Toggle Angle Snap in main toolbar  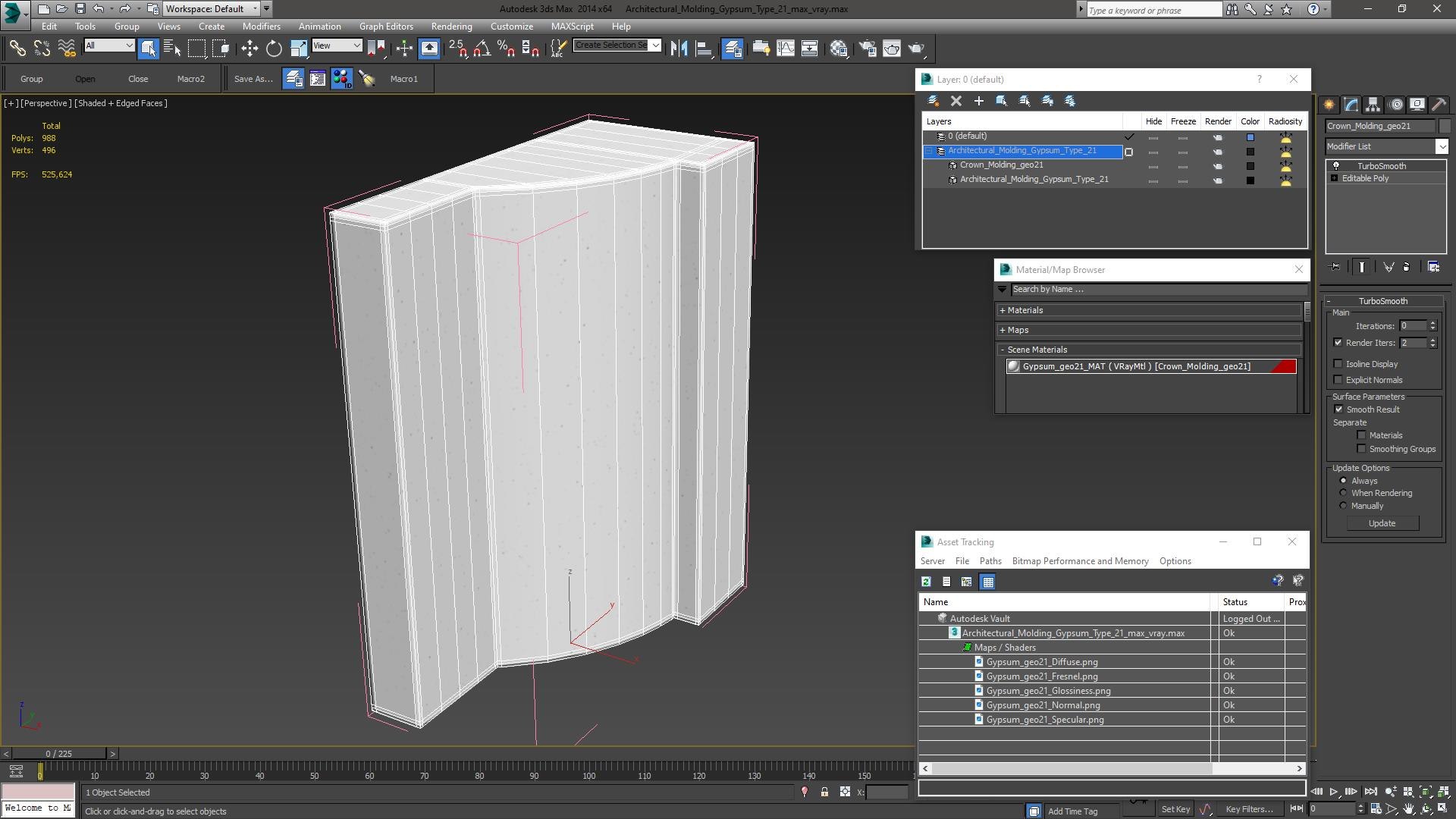pyautogui.click(x=482, y=49)
